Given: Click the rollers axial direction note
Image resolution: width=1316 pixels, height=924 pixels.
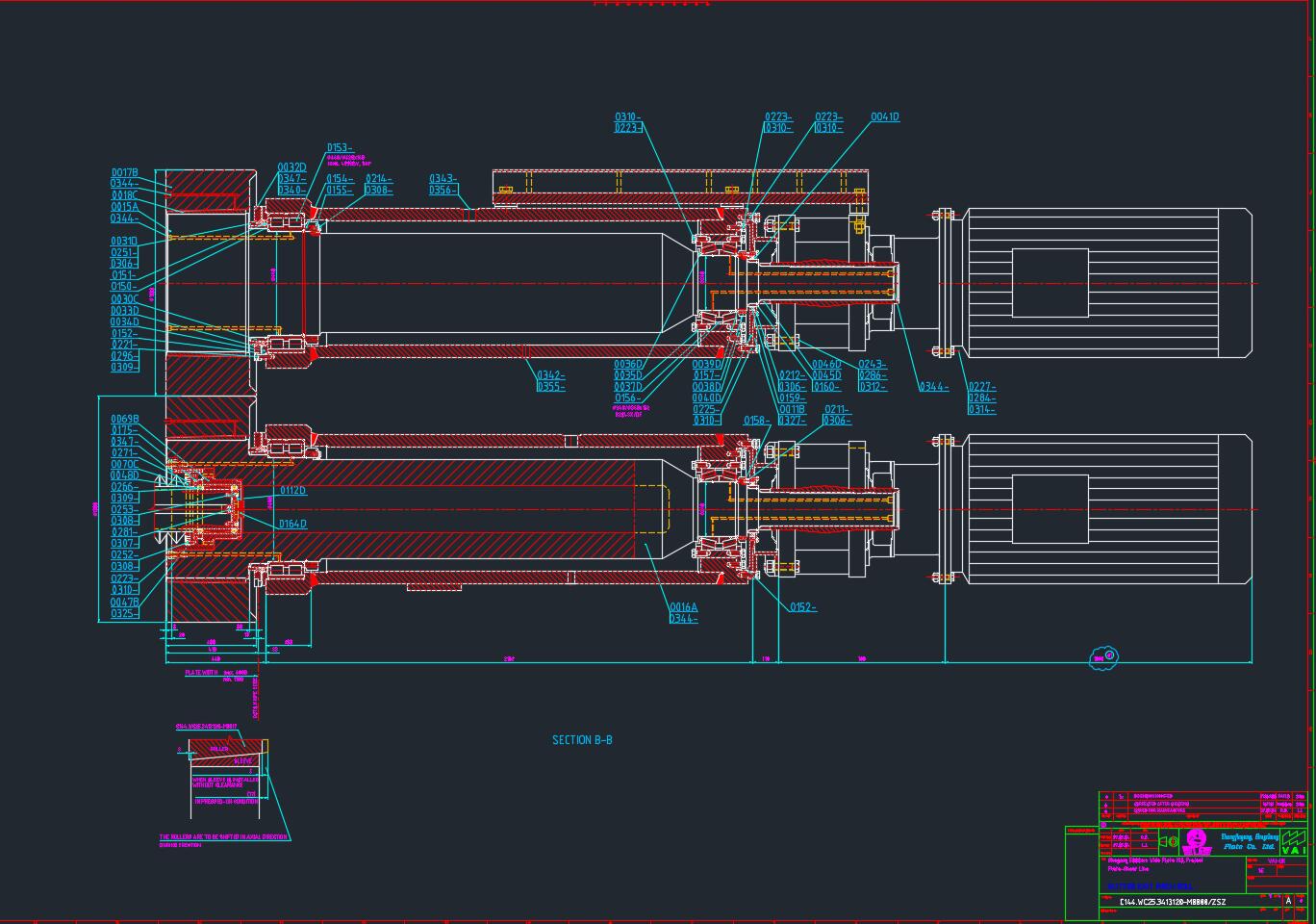Looking at the screenshot, I should coord(223,837).
